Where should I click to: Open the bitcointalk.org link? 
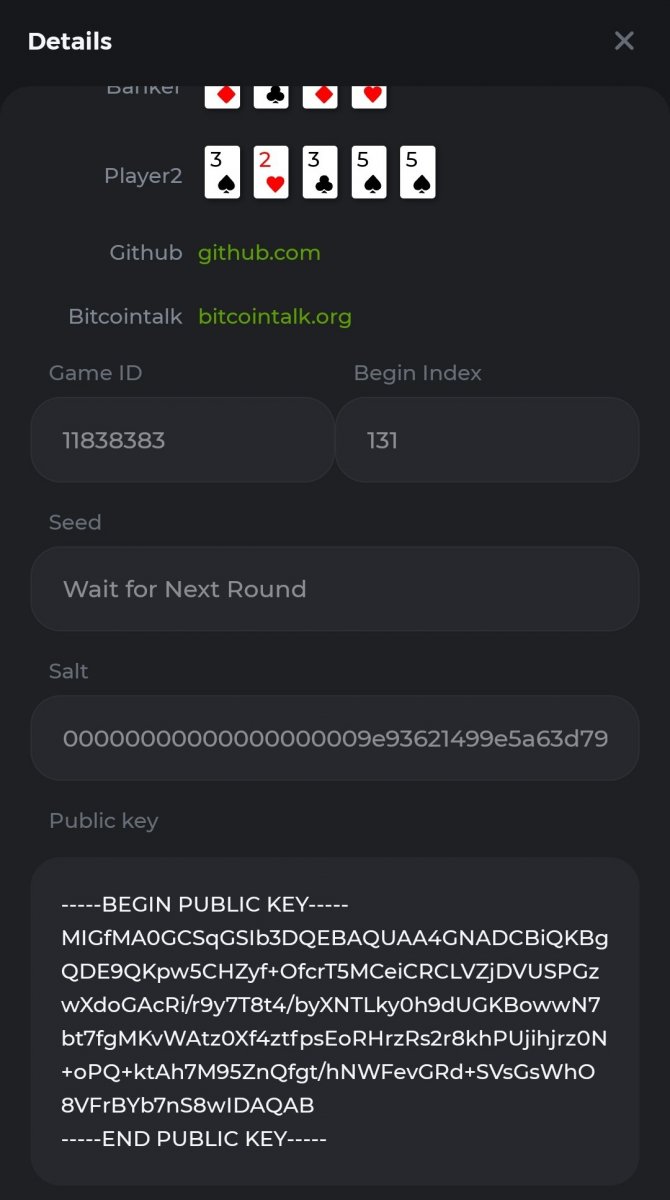pos(275,317)
